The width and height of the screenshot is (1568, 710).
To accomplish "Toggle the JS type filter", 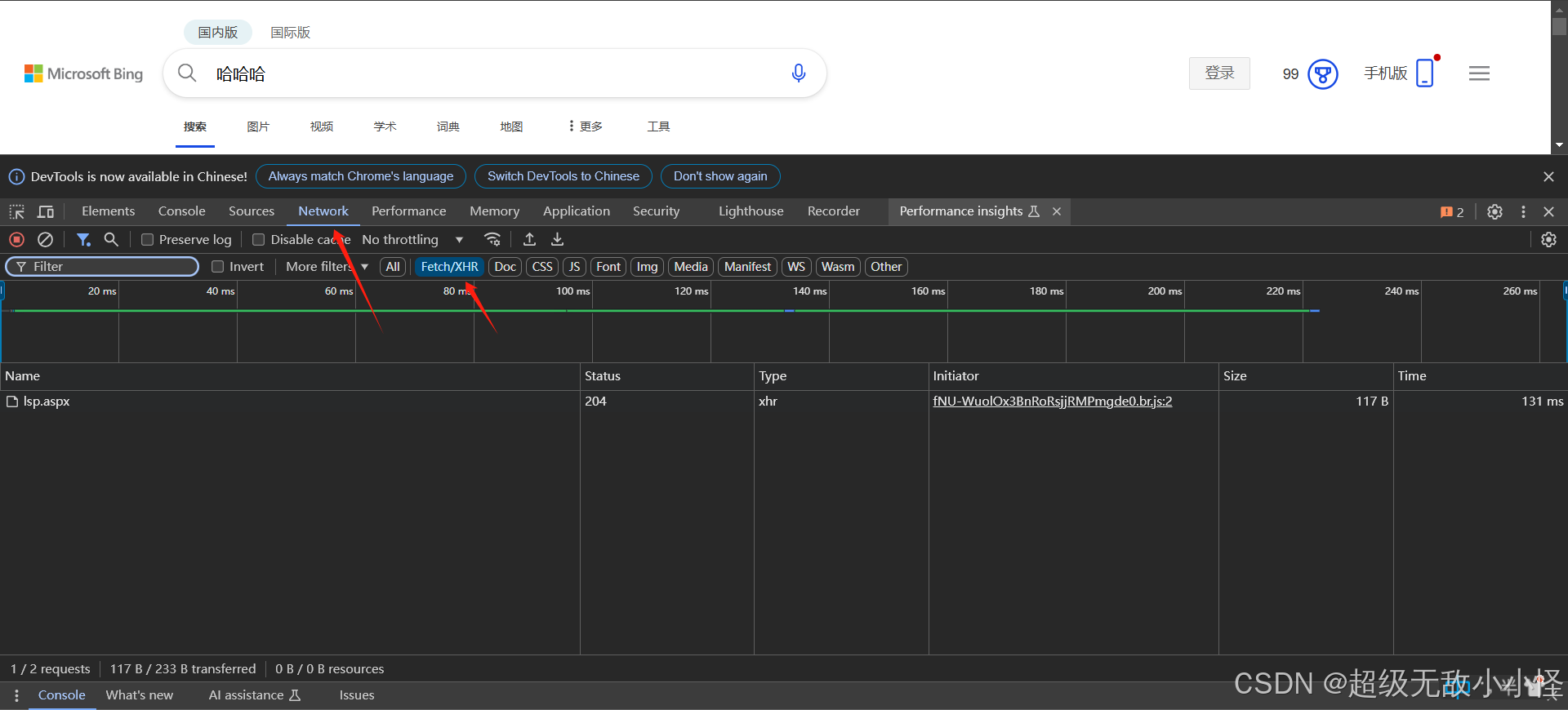I will pyautogui.click(x=574, y=267).
